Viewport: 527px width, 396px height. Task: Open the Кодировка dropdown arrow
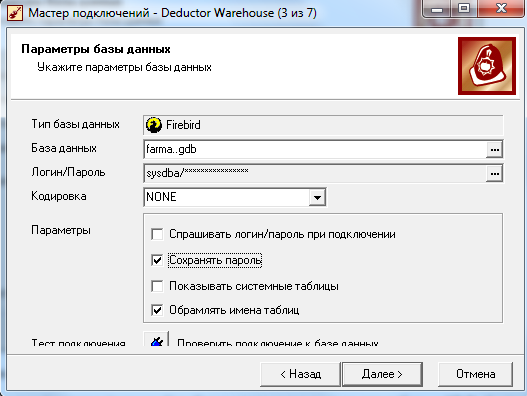tap(317, 197)
